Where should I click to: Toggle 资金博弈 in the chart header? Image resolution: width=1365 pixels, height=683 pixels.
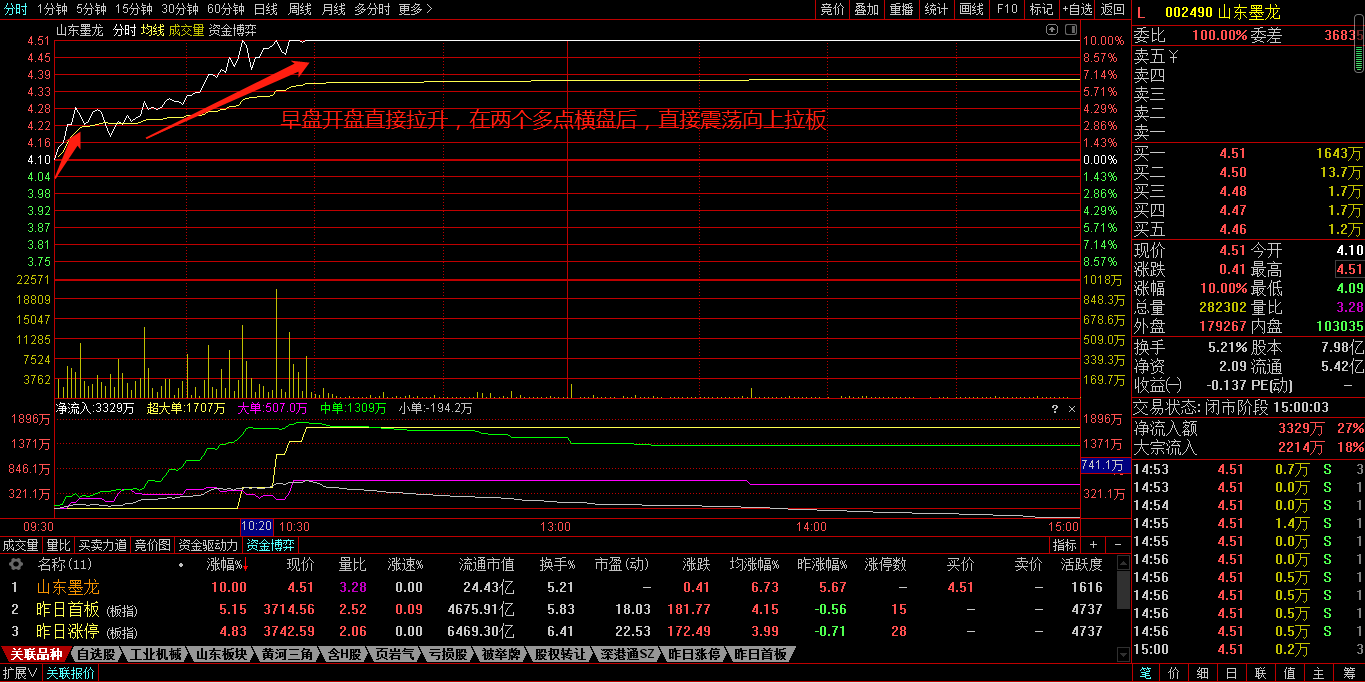(x=232, y=30)
